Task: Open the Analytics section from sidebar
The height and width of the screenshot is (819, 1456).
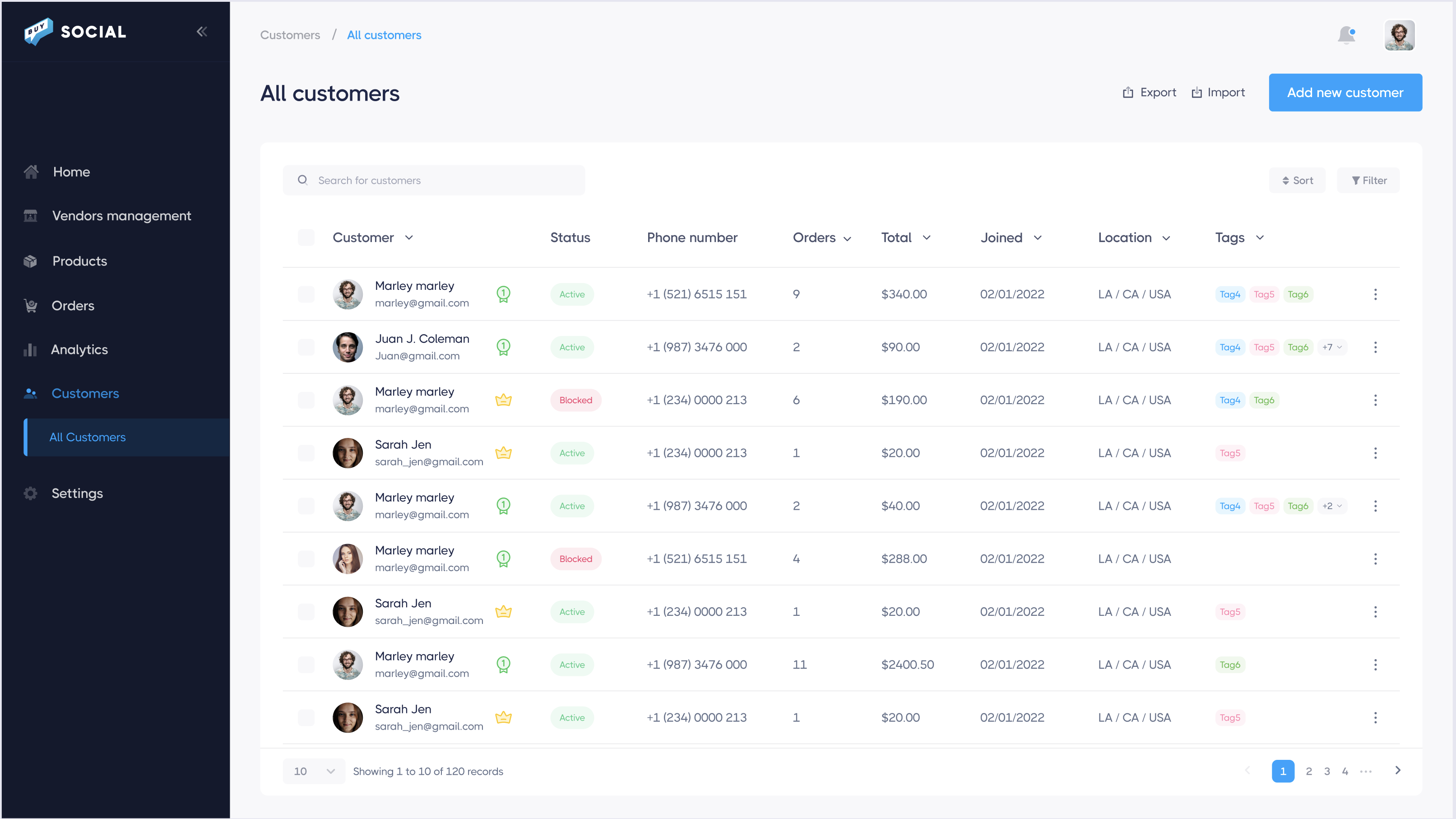Action: pyautogui.click(x=30, y=349)
